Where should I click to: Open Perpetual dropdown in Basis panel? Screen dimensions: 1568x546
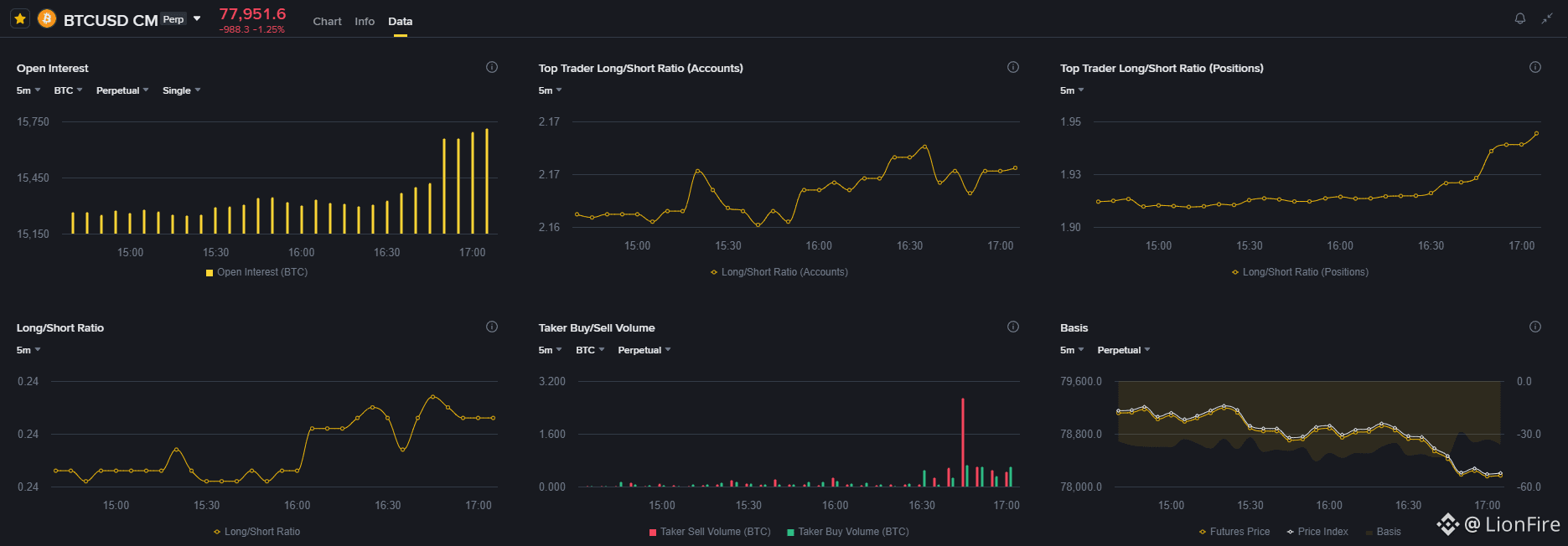pos(1124,350)
